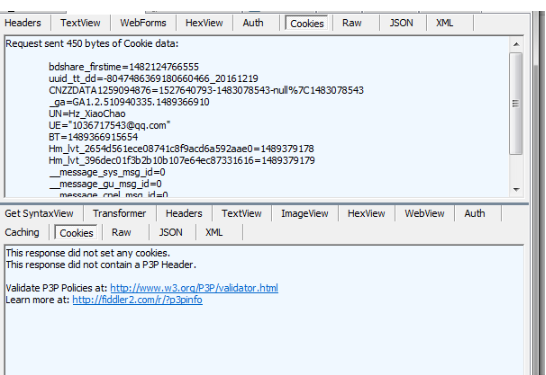Open the response Auth tab

pos(474,213)
